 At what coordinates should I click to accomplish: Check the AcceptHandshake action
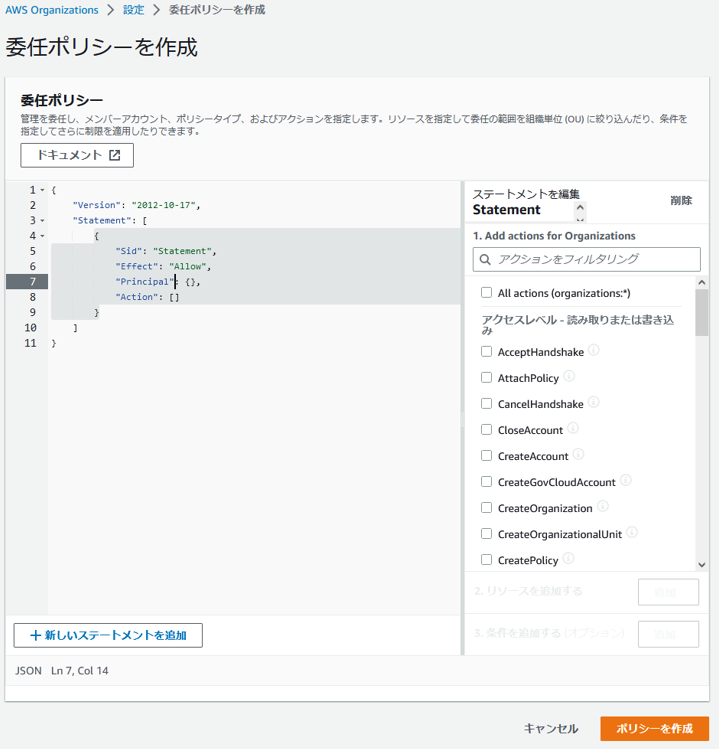tap(486, 352)
